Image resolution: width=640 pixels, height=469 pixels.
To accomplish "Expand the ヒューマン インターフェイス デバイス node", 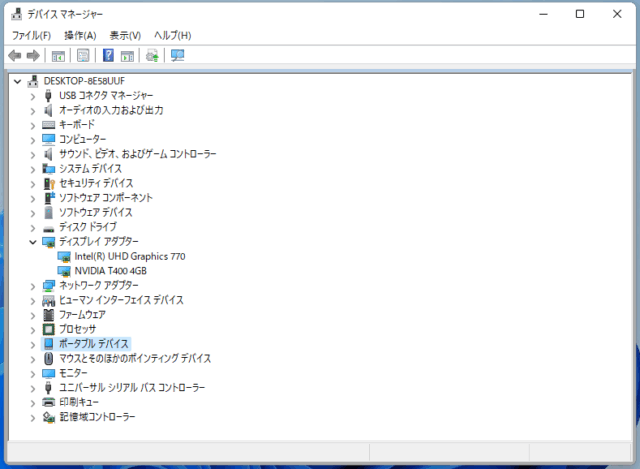I will pyautogui.click(x=33, y=301).
